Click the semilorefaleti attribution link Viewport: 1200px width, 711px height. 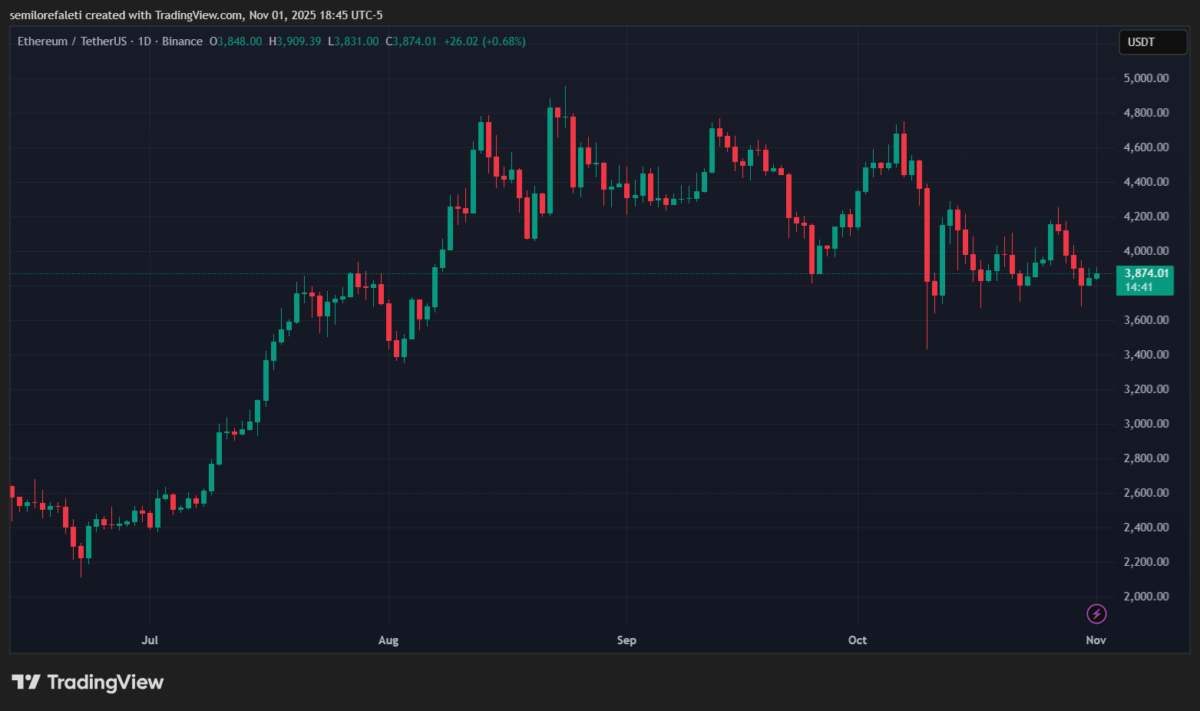point(45,15)
